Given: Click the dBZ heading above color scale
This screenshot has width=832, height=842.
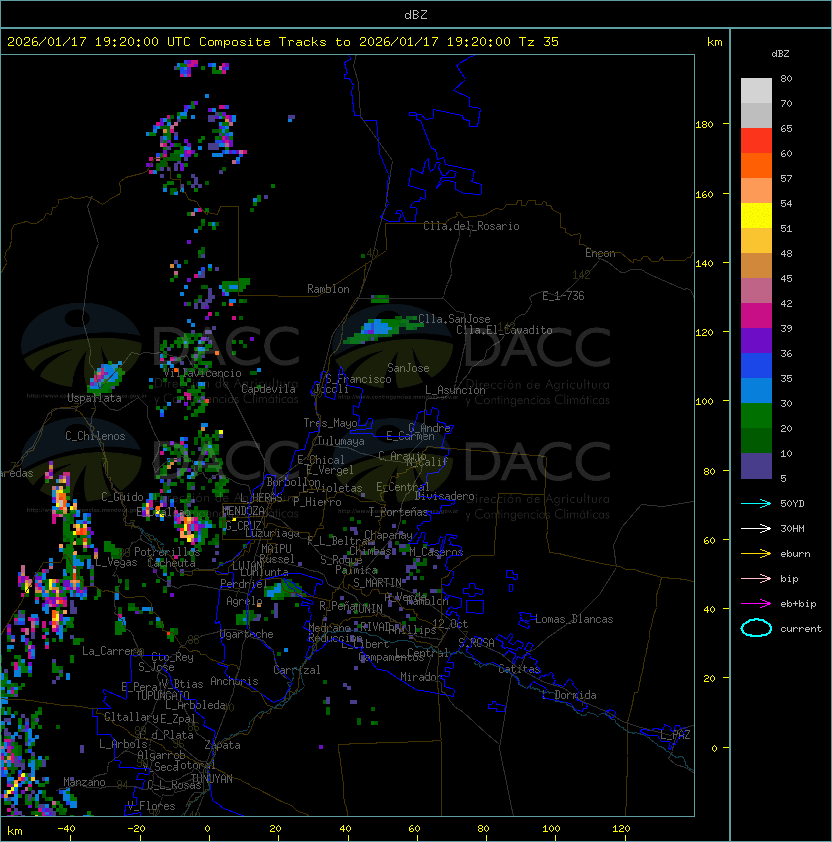Looking at the screenshot, I should 780,54.
